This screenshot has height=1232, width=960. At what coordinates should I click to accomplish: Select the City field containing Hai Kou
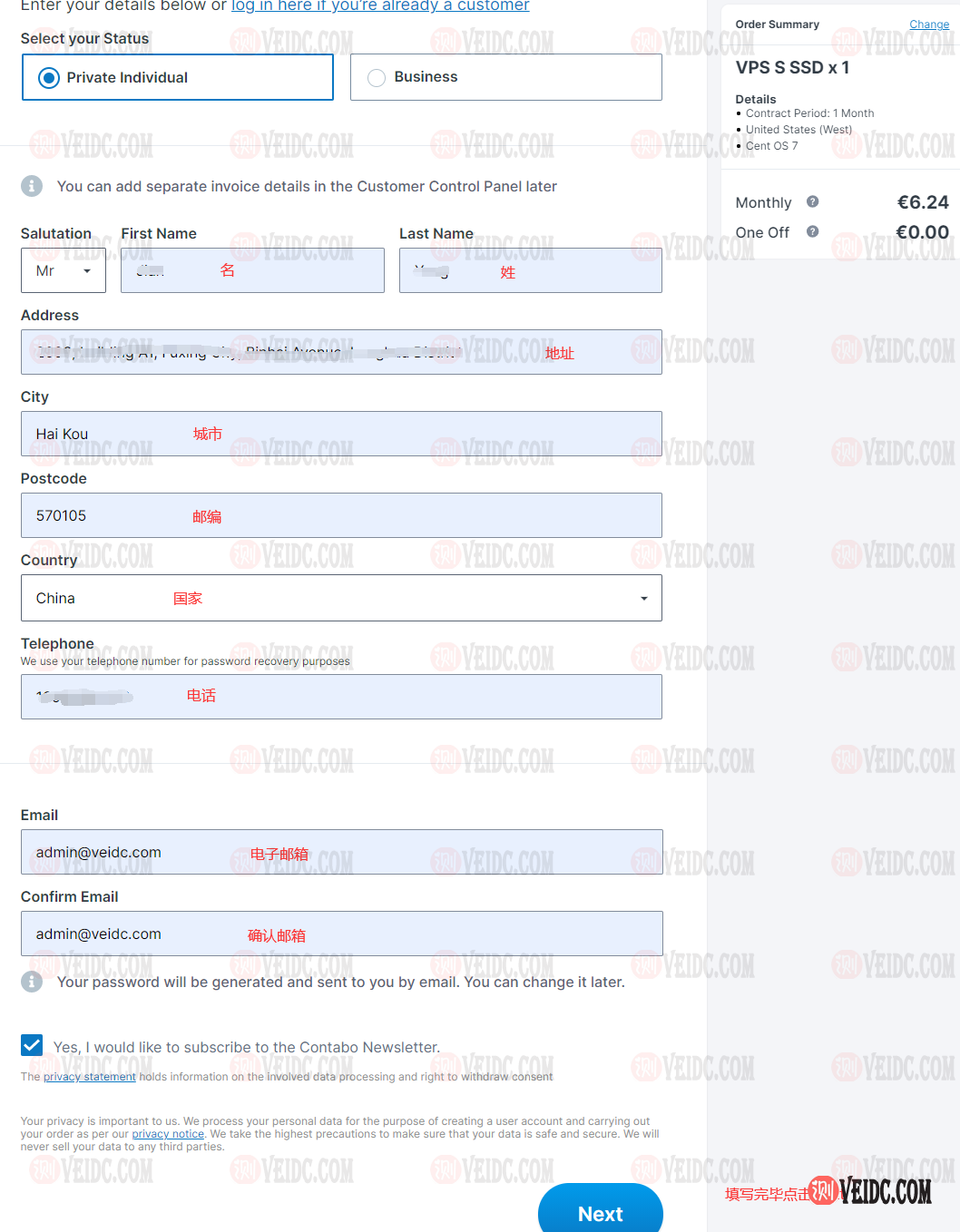coord(341,434)
